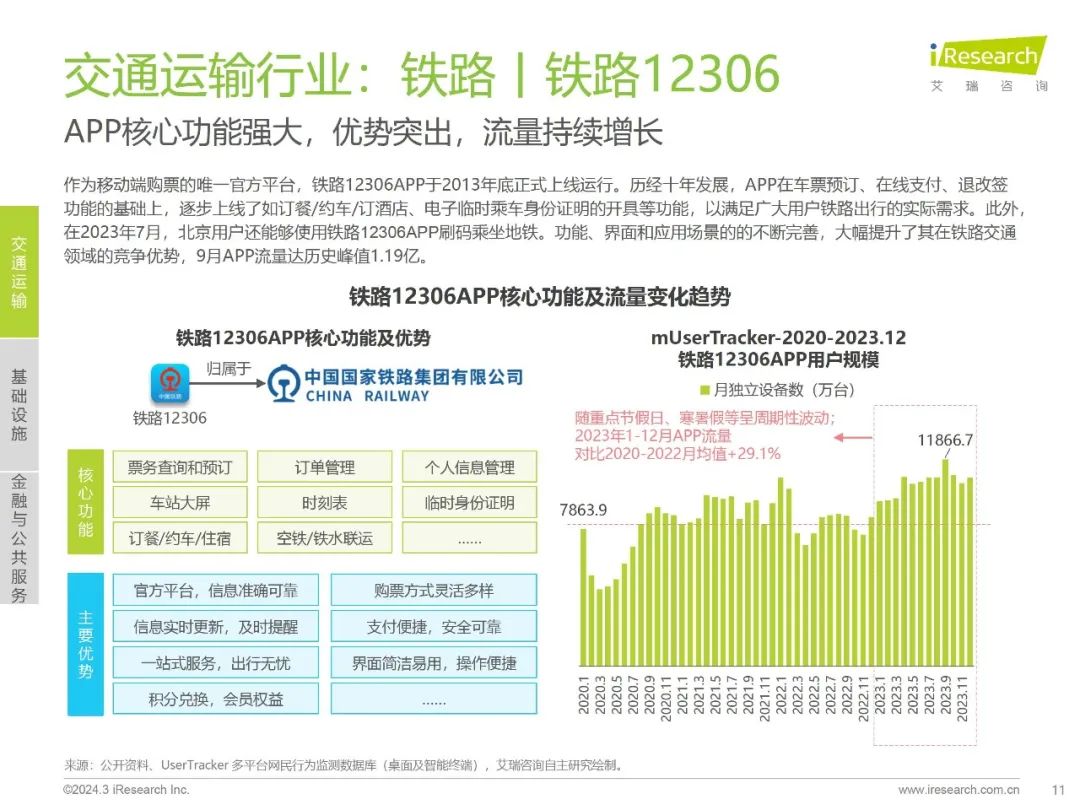Click the 2020.1 axis label

583,695
